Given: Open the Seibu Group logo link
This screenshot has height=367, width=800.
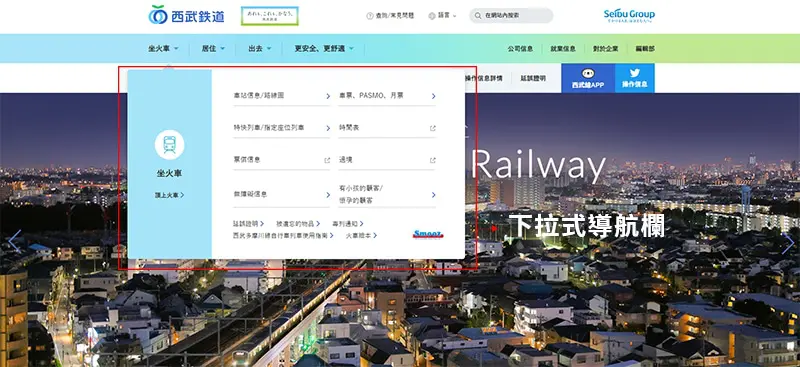Looking at the screenshot, I should coord(629,15).
